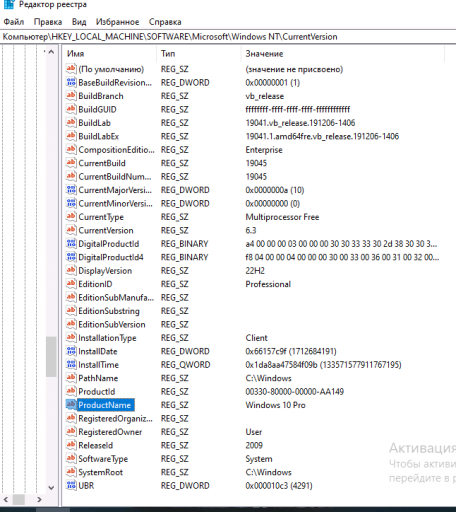Click the binary icon beside DigitalProductId
Image resolution: width=456 pixels, height=512 pixels.
(x=71, y=243)
